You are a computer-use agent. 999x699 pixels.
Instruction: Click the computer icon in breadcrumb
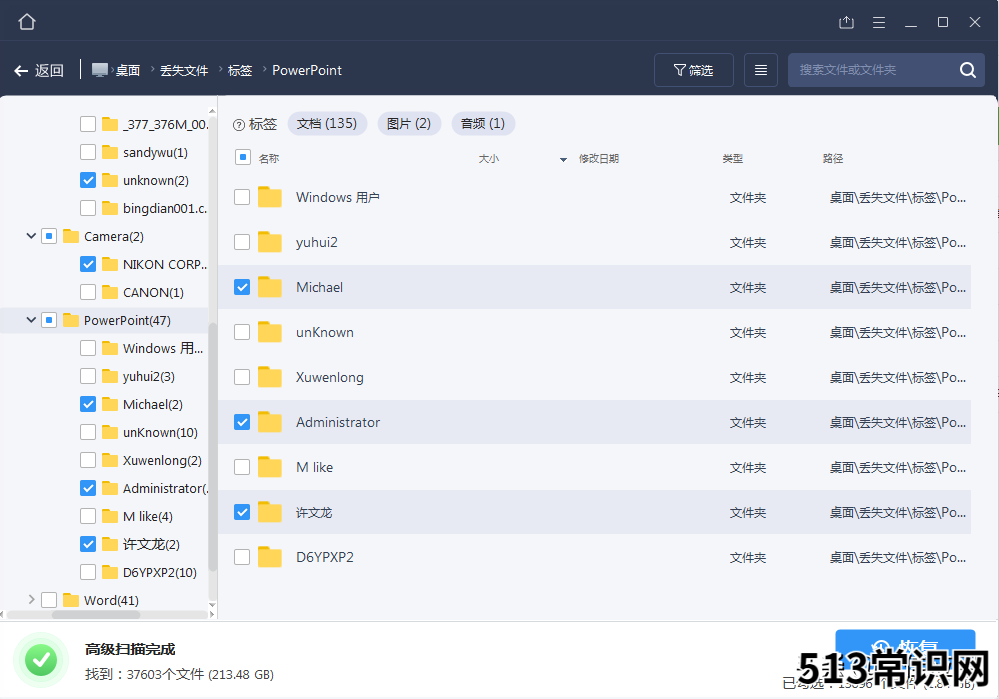pos(100,70)
